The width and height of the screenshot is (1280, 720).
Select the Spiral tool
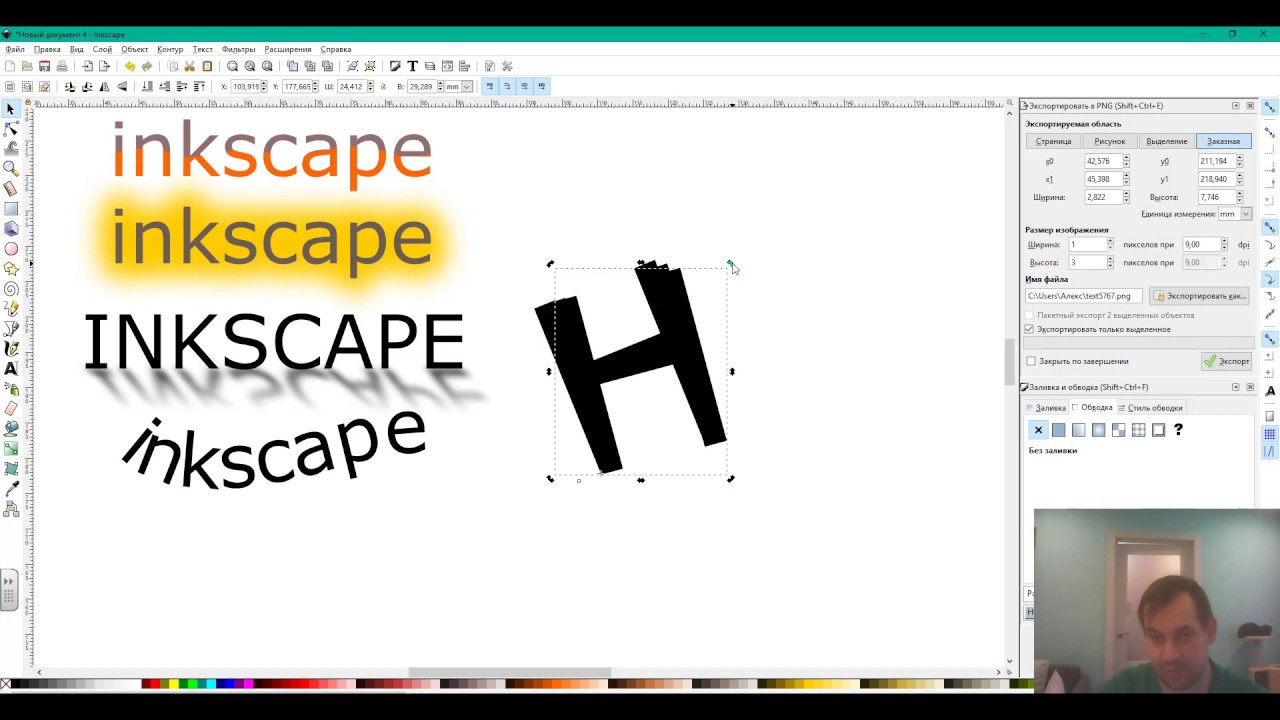point(11,289)
